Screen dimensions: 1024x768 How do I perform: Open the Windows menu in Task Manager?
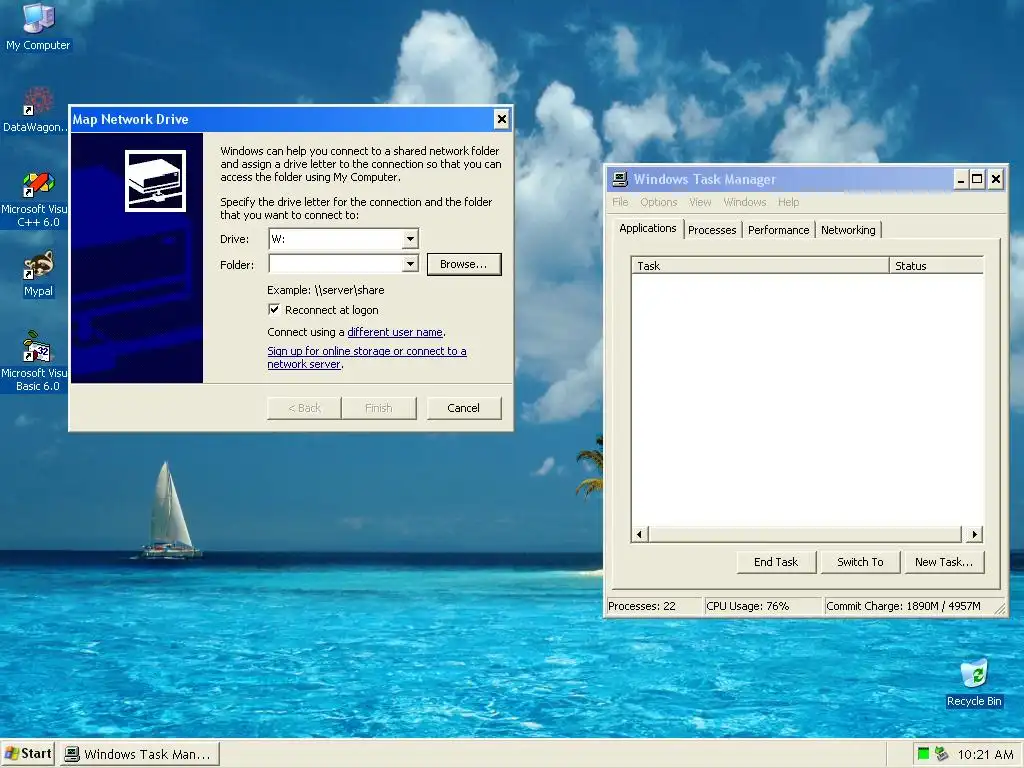[744, 202]
